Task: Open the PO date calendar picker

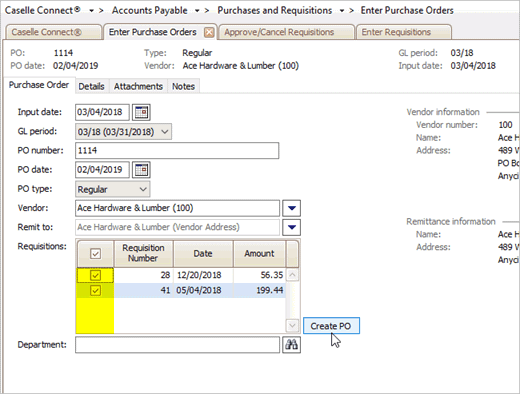Action: (141, 170)
